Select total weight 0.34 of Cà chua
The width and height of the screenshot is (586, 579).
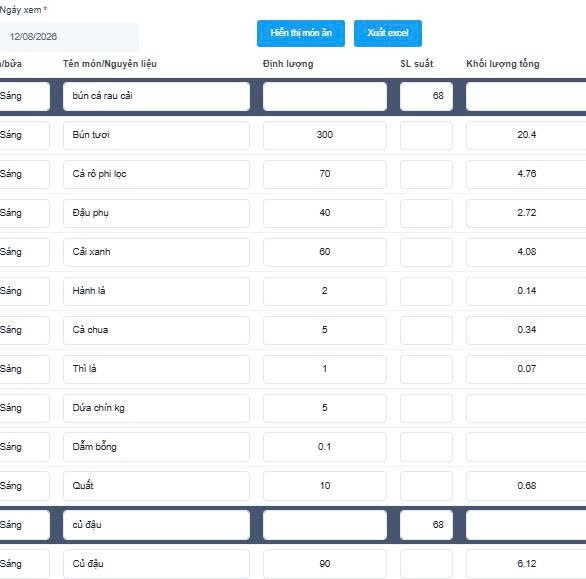(526, 330)
